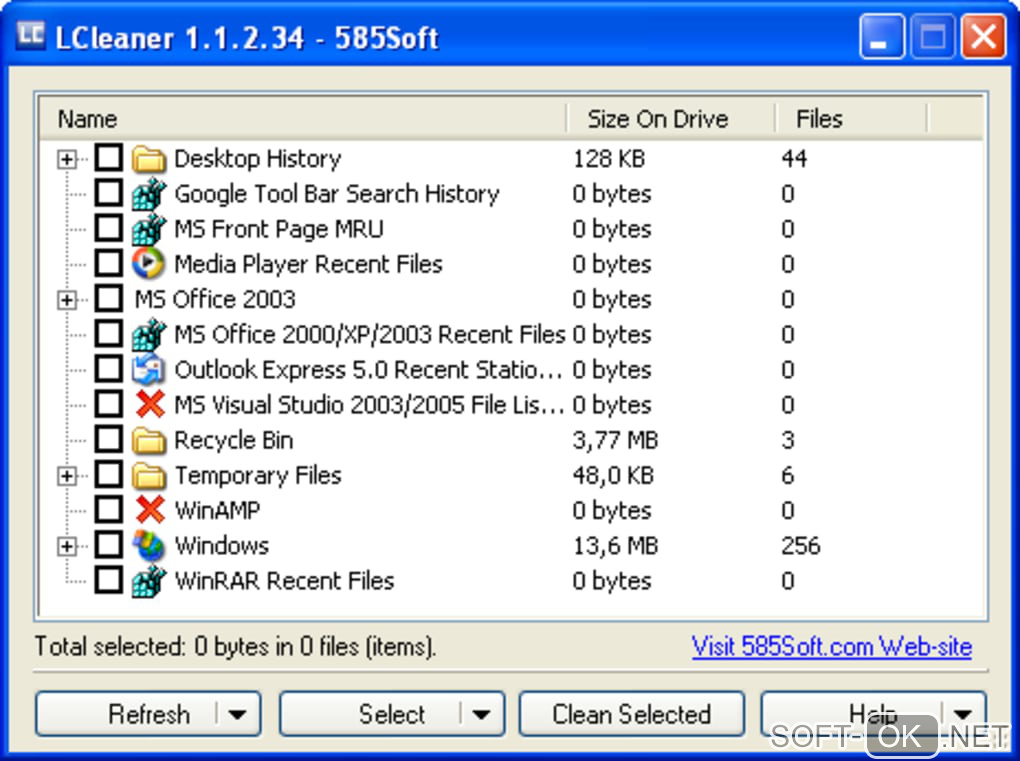
Task: Click the 48,0 KB size value
Action: [613, 475]
